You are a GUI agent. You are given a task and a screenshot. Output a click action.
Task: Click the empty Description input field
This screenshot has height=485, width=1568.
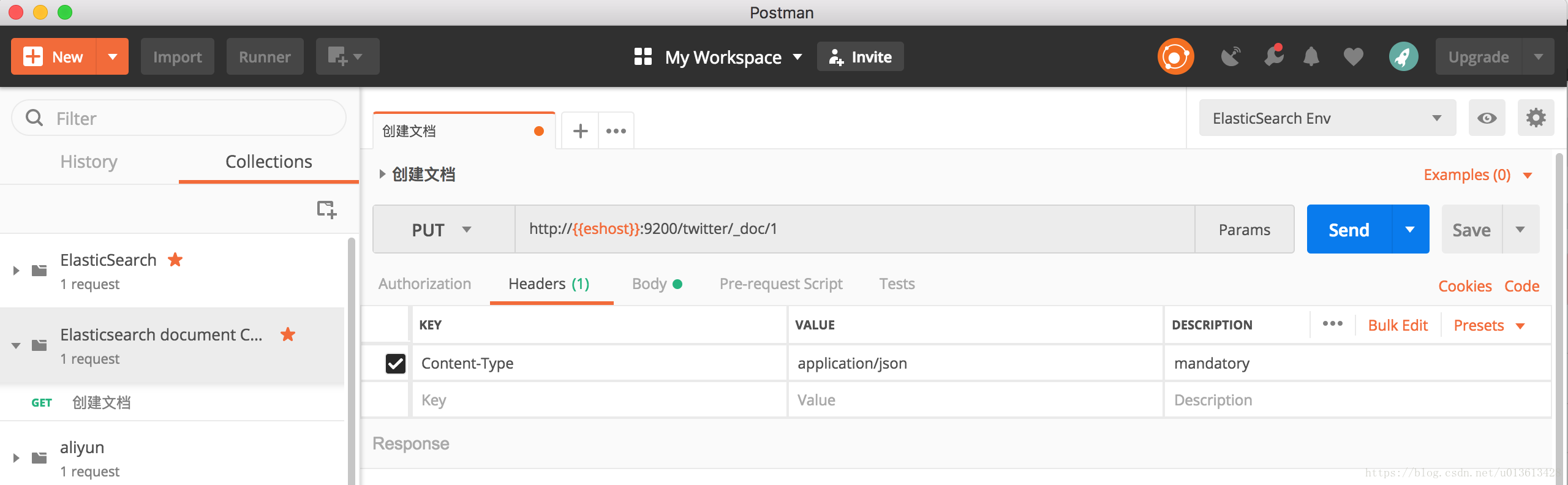1357,400
